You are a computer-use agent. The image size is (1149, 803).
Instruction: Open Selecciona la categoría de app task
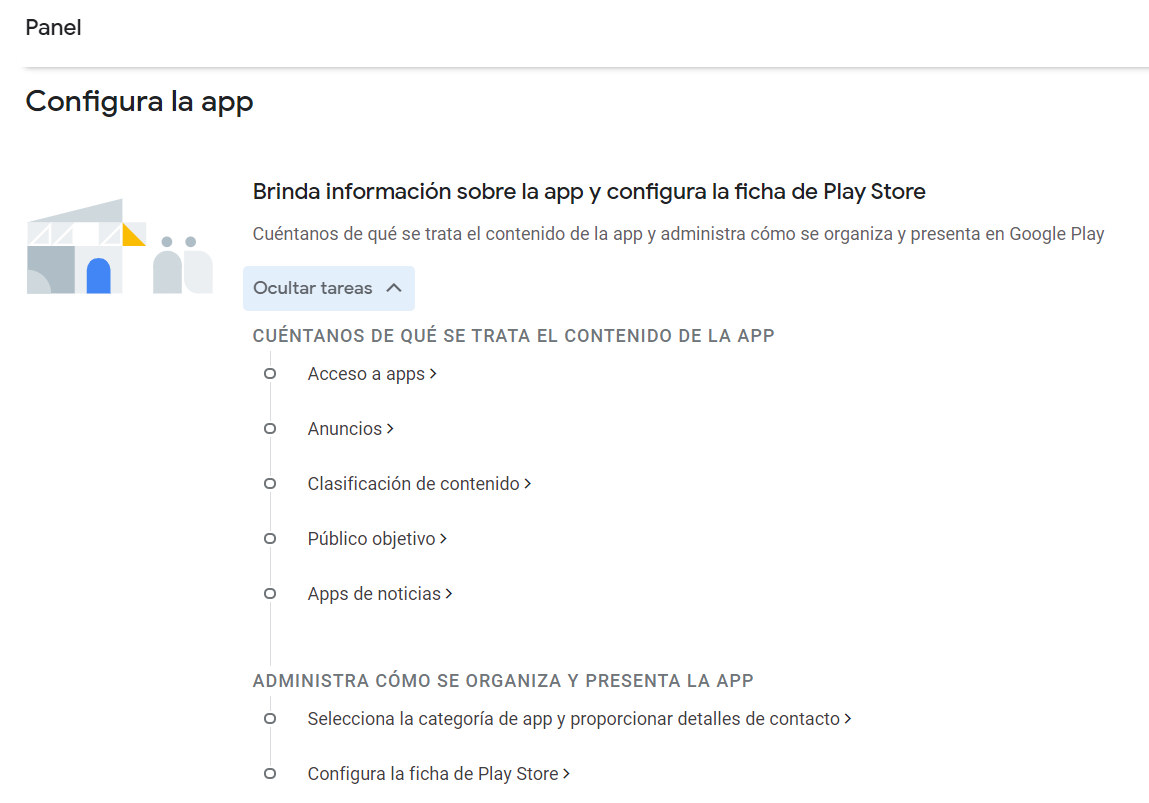(579, 719)
